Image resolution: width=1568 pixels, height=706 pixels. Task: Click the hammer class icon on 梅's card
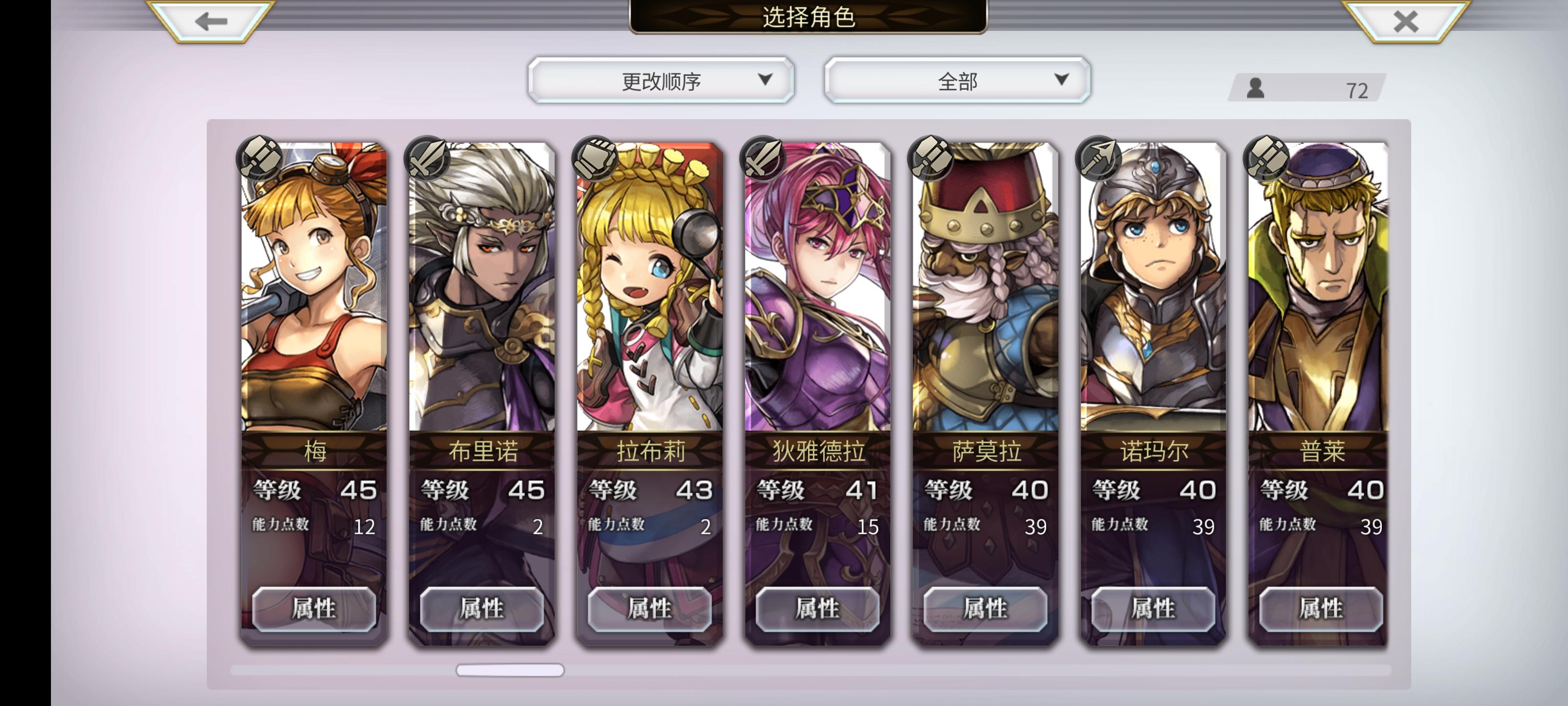click(260, 157)
